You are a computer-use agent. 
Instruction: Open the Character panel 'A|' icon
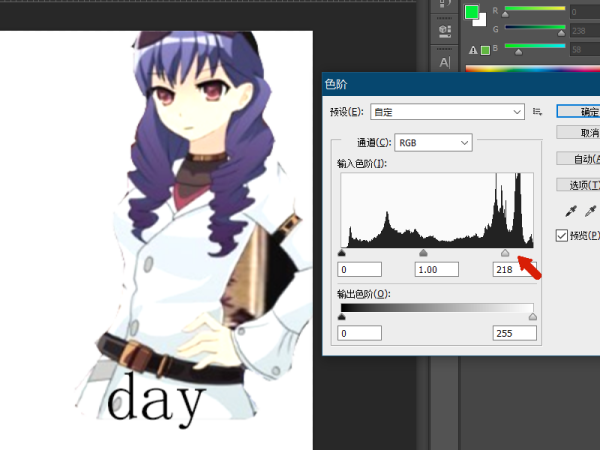[x=445, y=62]
